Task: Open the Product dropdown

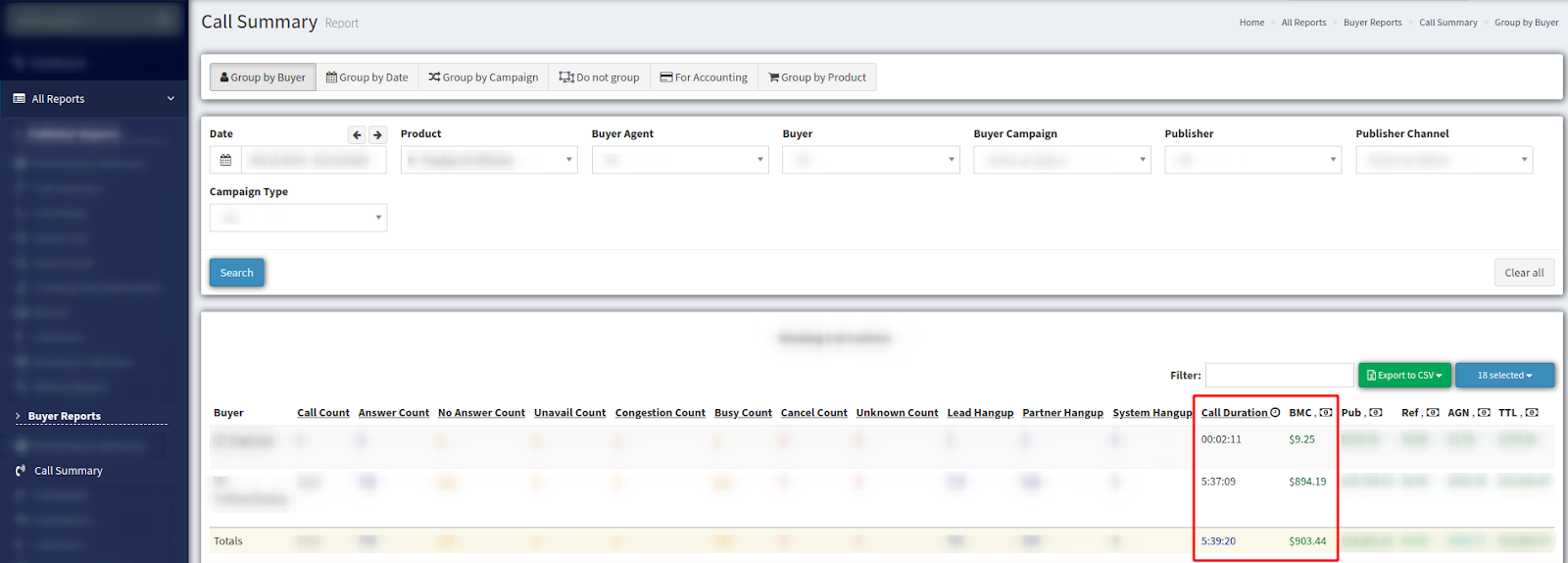Action: point(488,160)
